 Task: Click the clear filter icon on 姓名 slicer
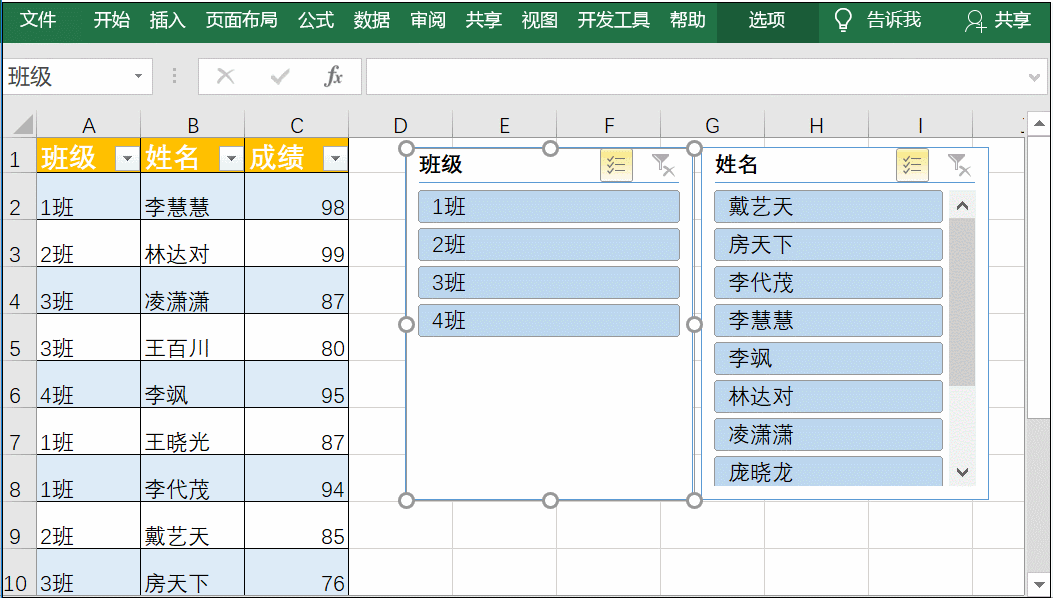pyautogui.click(x=958, y=165)
